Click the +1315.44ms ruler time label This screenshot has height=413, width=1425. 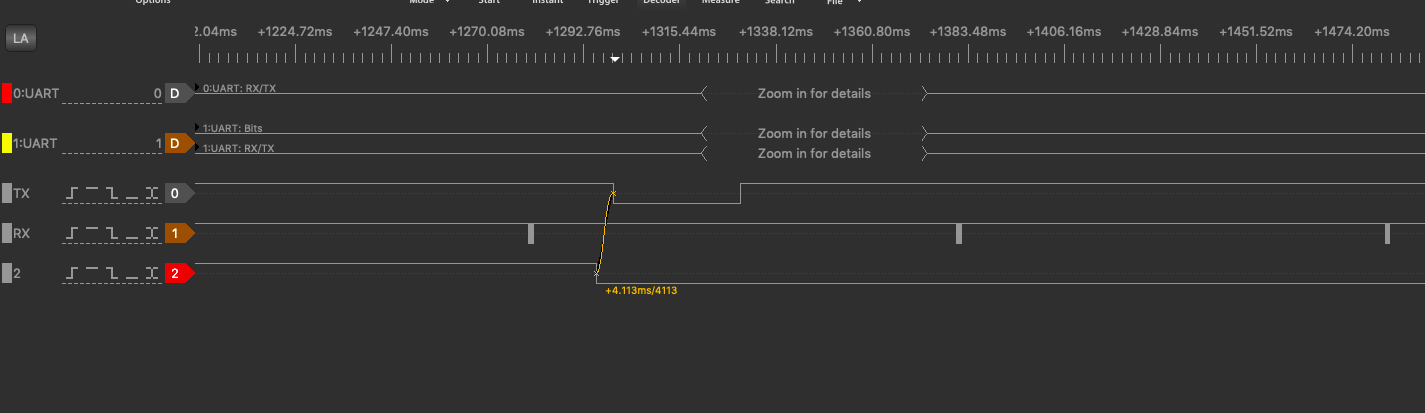point(679,32)
